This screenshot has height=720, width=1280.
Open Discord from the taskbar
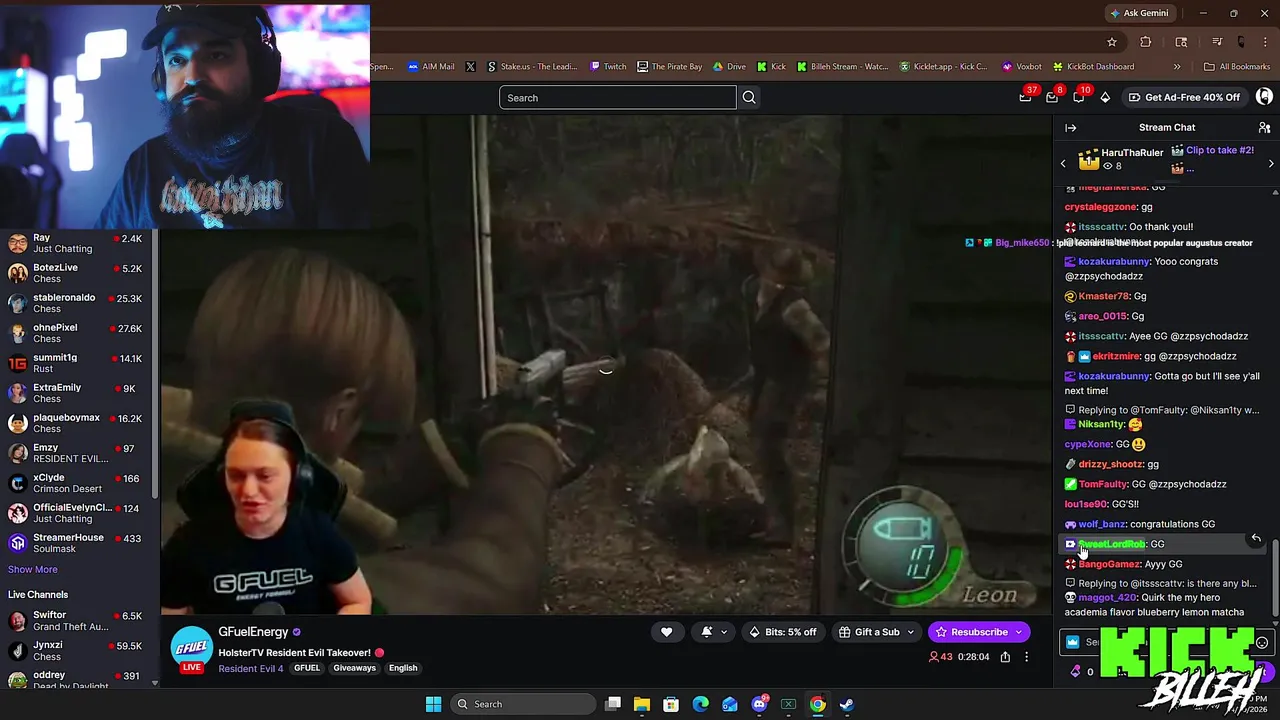(759, 704)
